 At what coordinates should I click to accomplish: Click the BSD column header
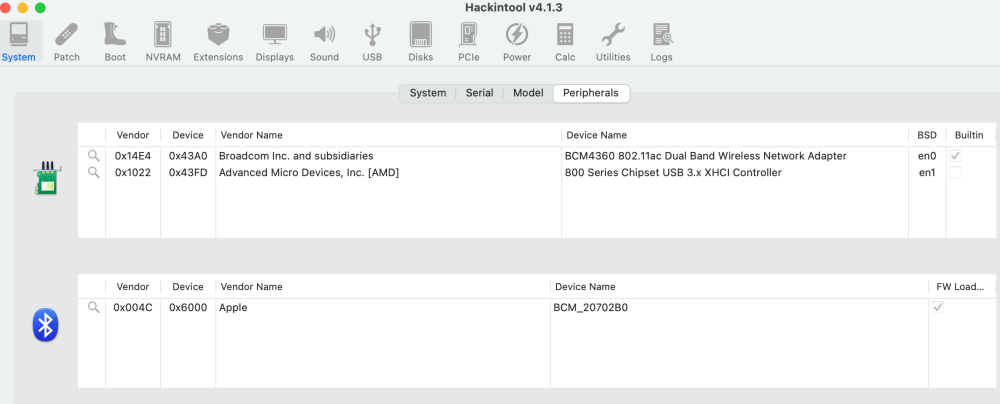[x=927, y=135]
